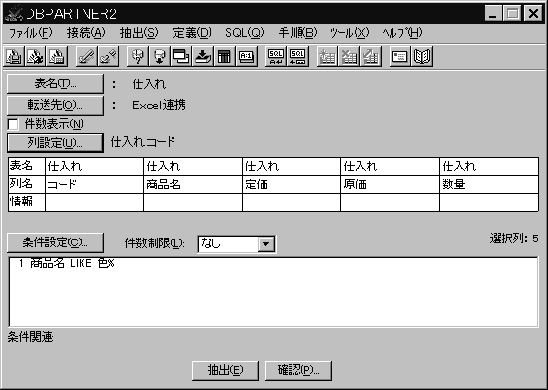This screenshot has width=548, height=390.
Task: Click the 列設定(U)... button
Action: click(55, 143)
